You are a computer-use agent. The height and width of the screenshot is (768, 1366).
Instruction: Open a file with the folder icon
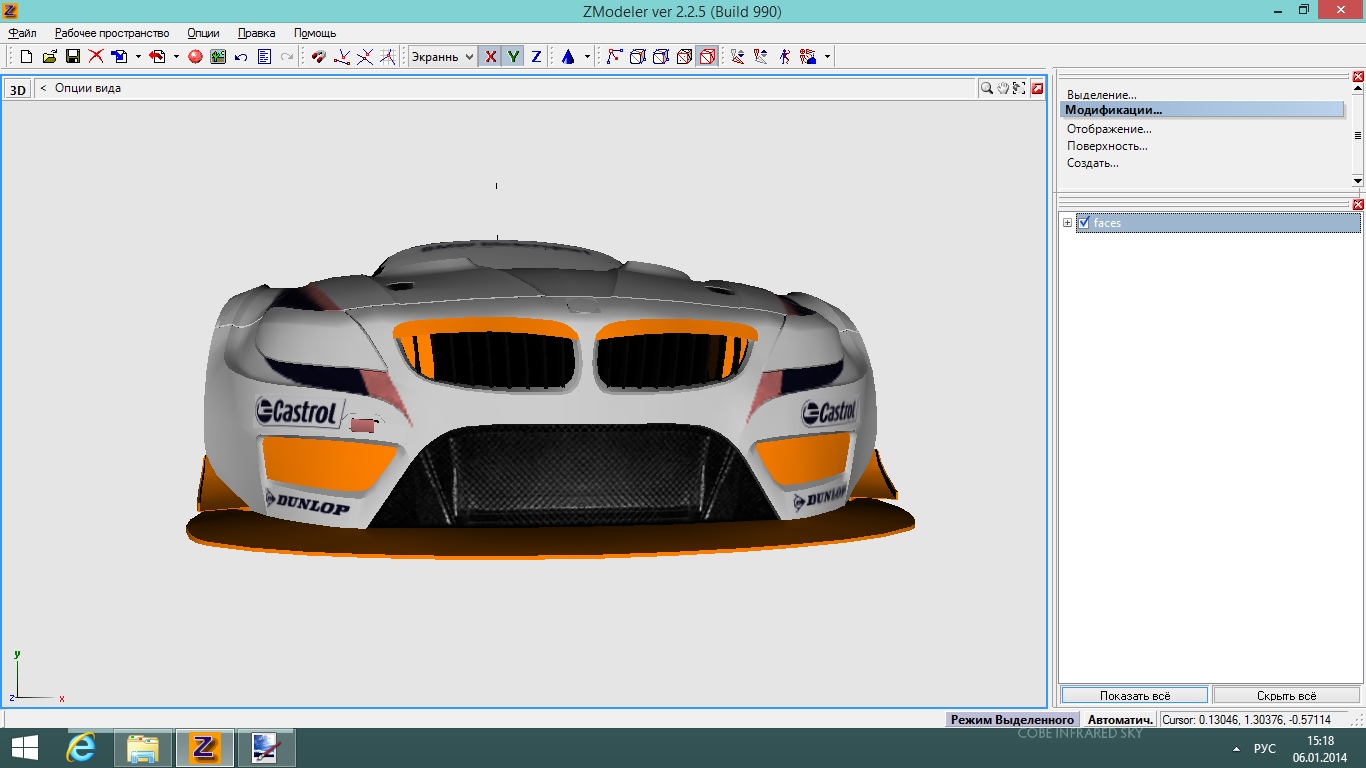pyautogui.click(x=49, y=57)
